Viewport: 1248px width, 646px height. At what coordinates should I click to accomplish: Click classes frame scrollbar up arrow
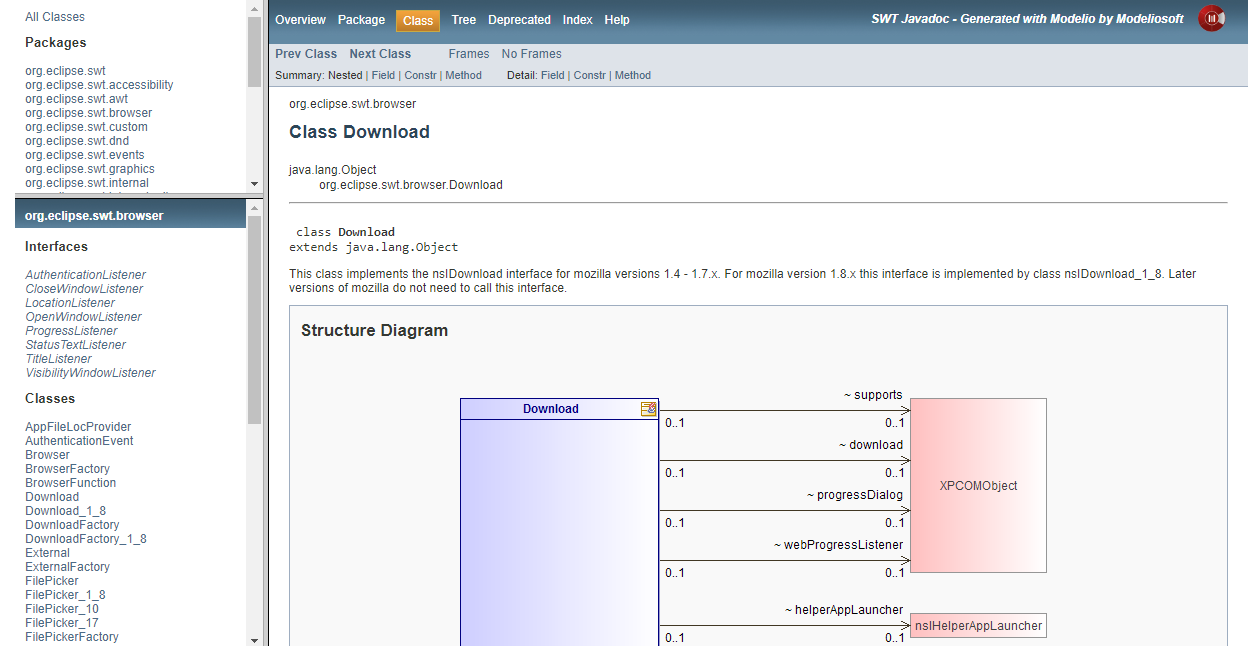click(254, 207)
